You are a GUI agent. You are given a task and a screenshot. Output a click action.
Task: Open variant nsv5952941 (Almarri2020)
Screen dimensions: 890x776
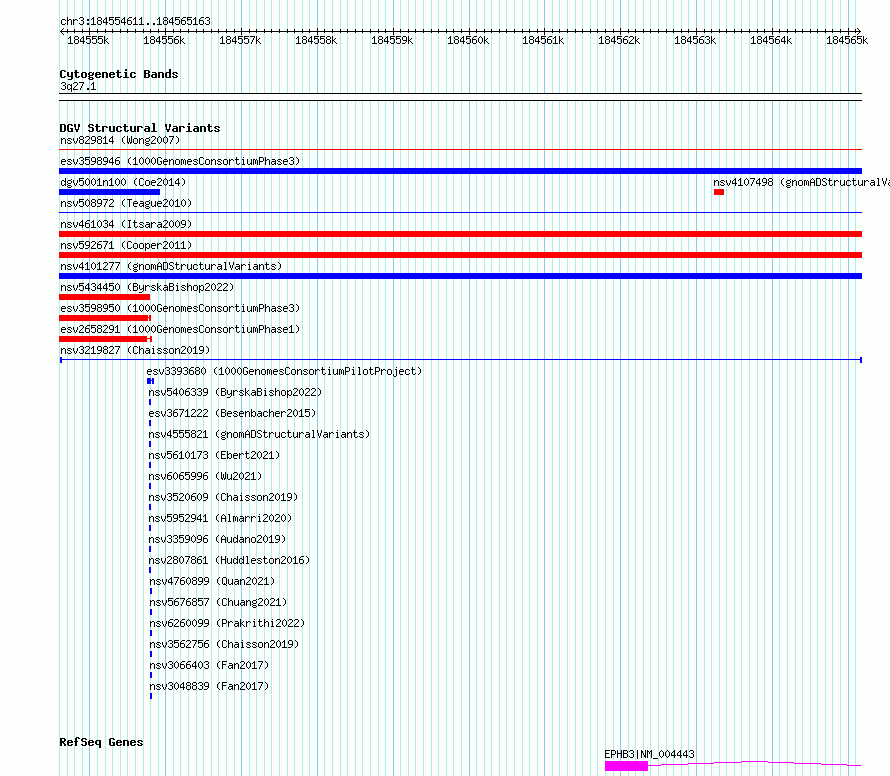point(220,518)
